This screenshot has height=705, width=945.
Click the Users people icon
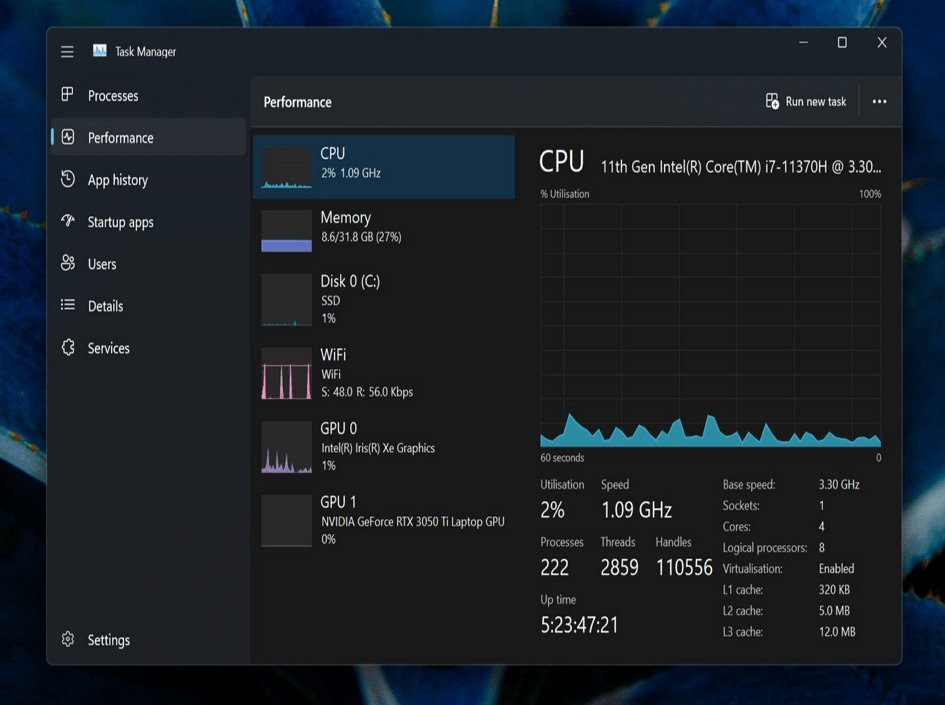(x=68, y=263)
